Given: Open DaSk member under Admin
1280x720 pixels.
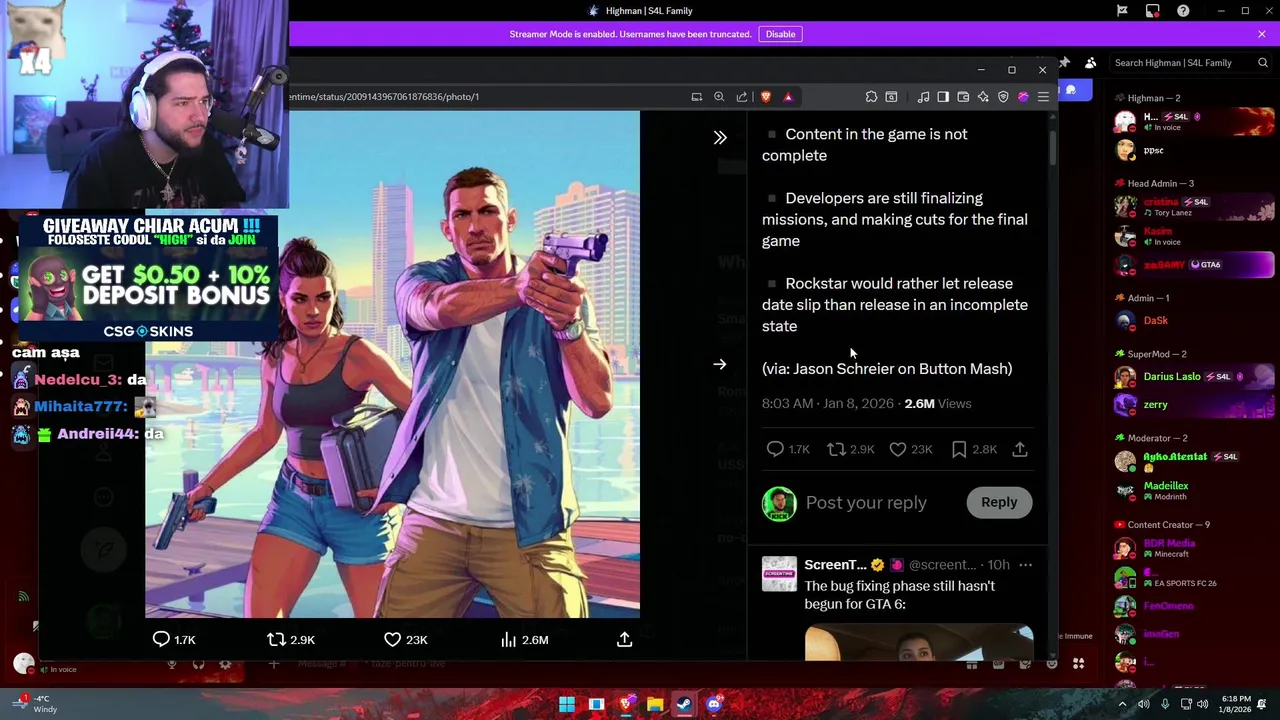Looking at the screenshot, I should 1194,321.
